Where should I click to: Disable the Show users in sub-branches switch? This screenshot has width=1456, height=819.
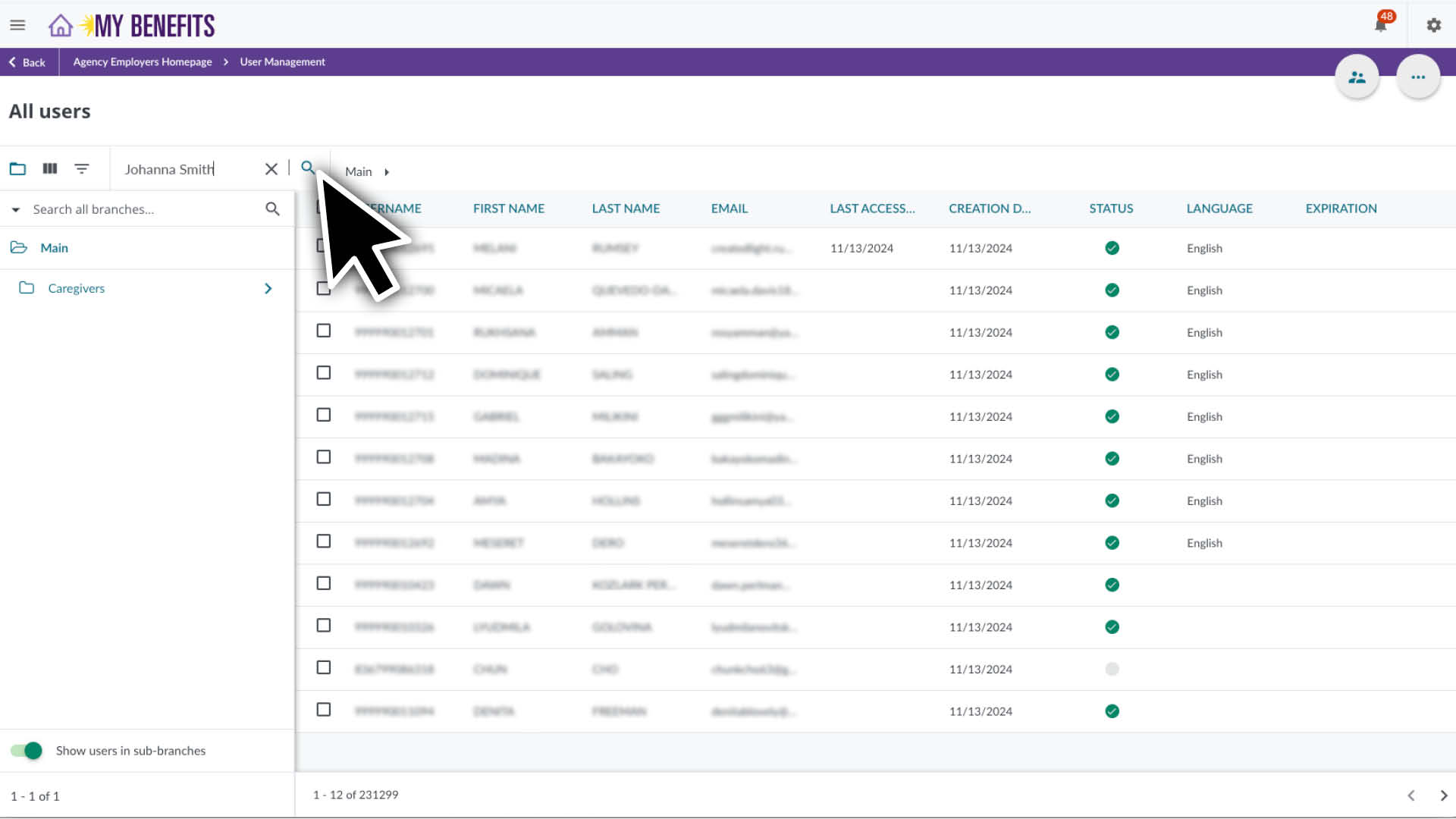pos(26,751)
